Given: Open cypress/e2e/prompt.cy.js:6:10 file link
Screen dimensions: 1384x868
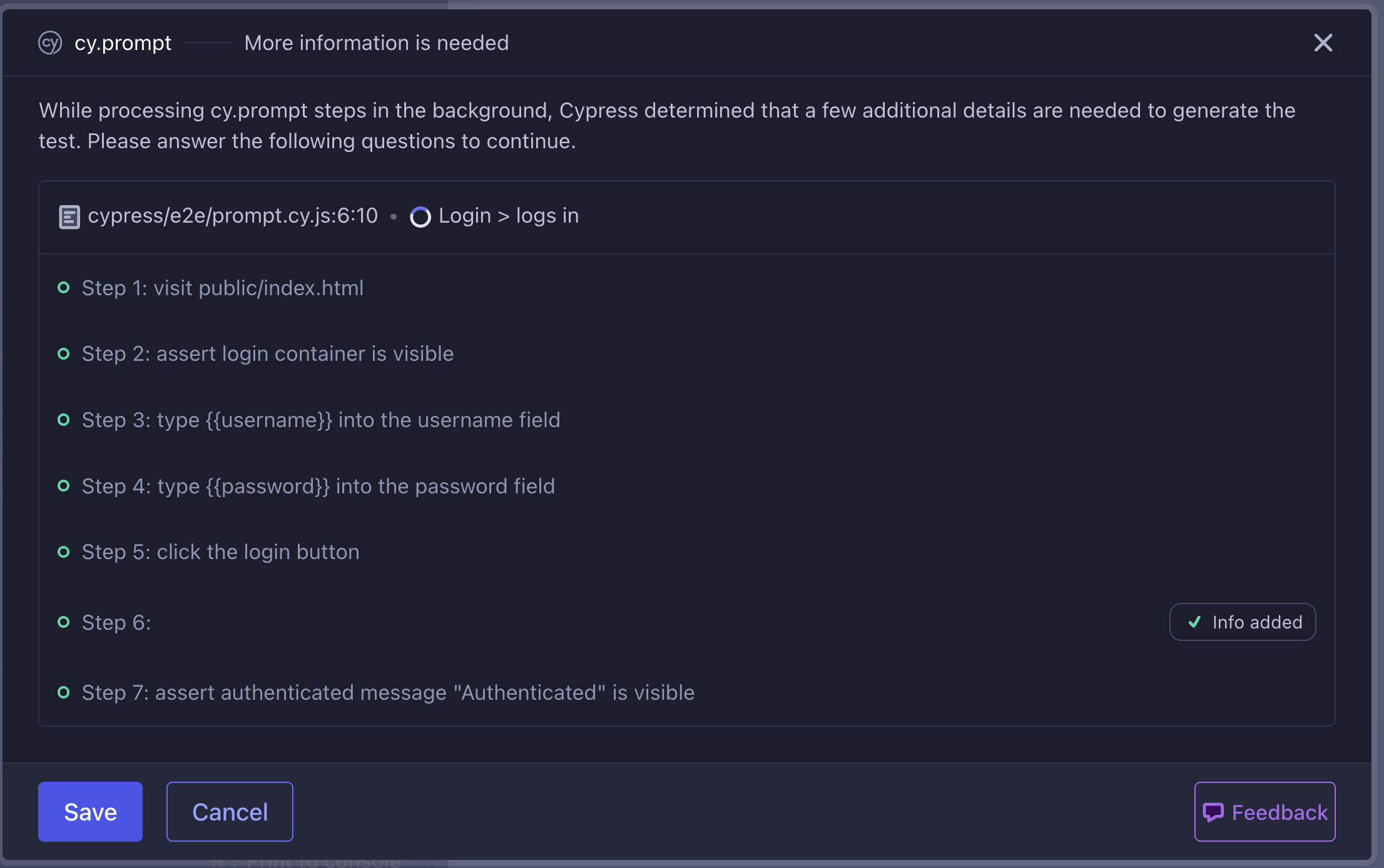Looking at the screenshot, I should 233,216.
